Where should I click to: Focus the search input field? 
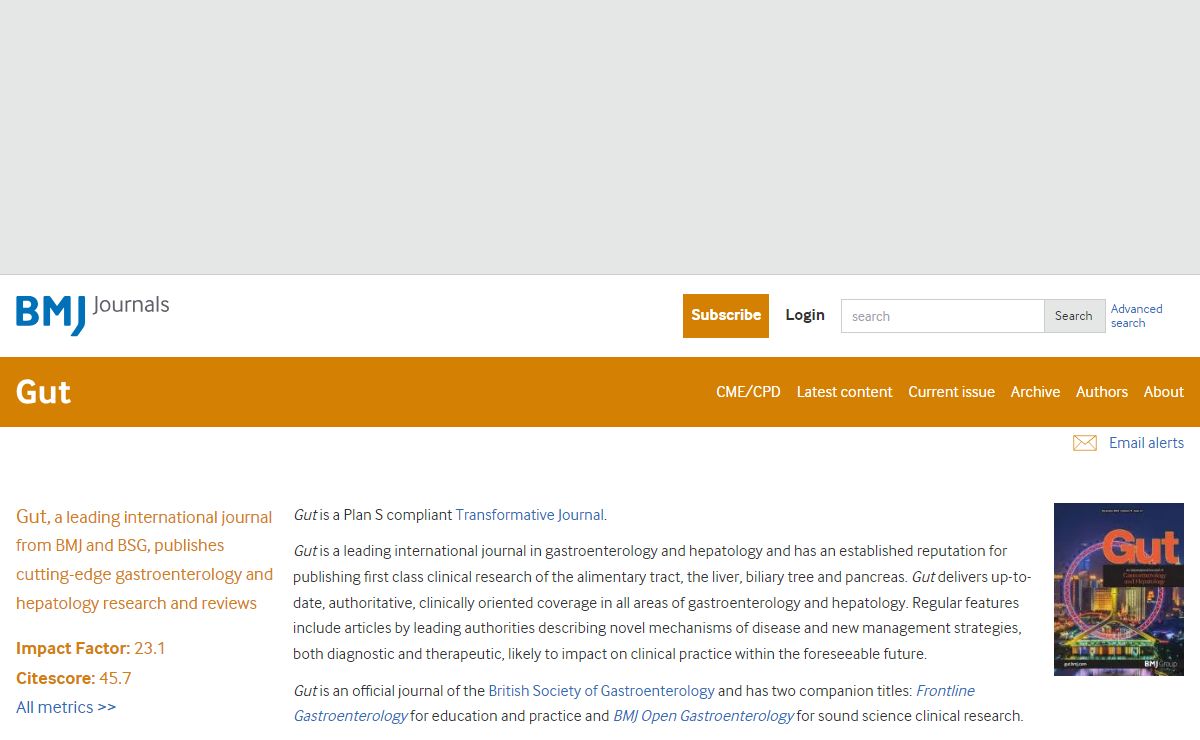pos(942,316)
